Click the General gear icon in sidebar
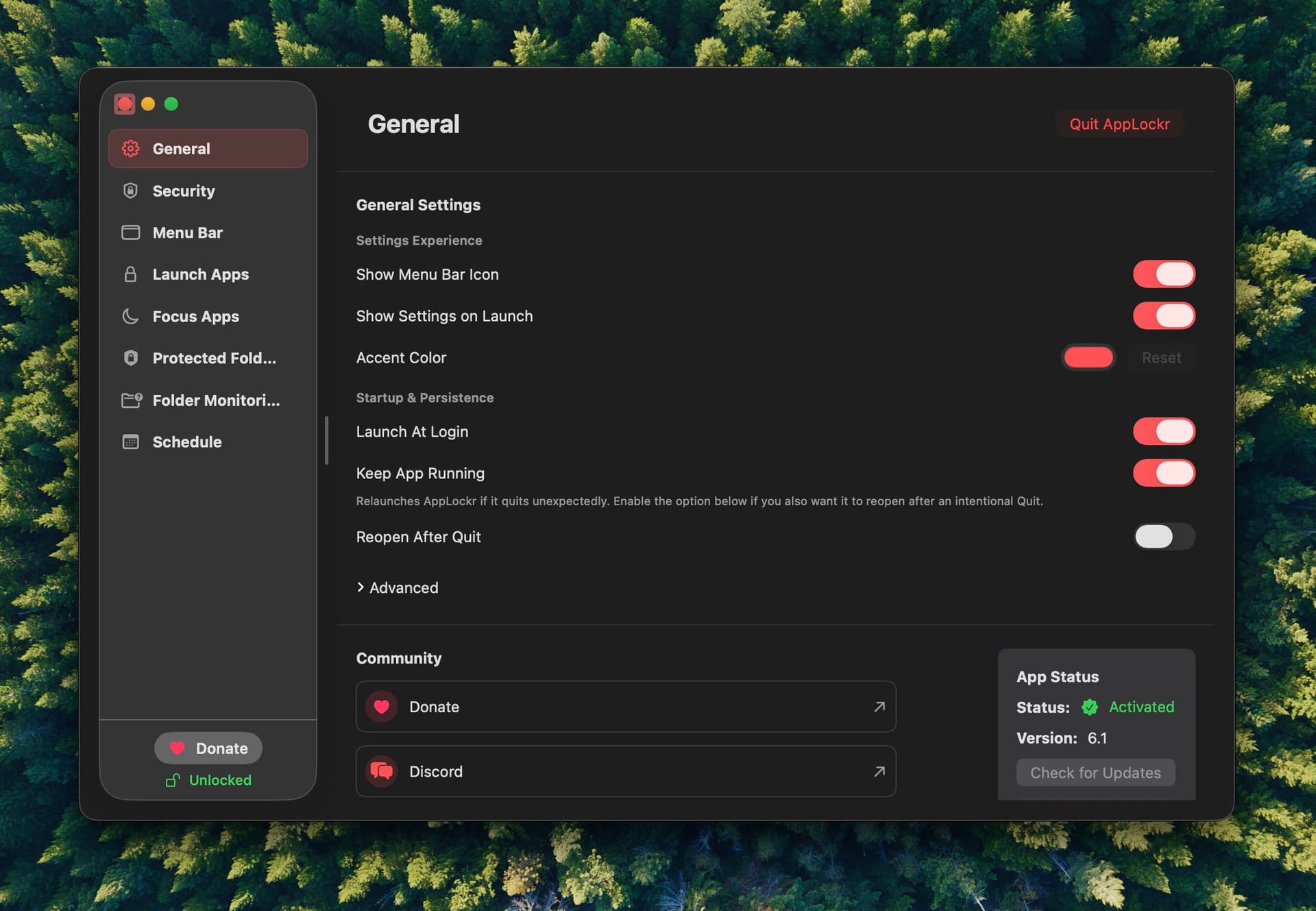Screen dimensions: 1316x911 [130, 149]
